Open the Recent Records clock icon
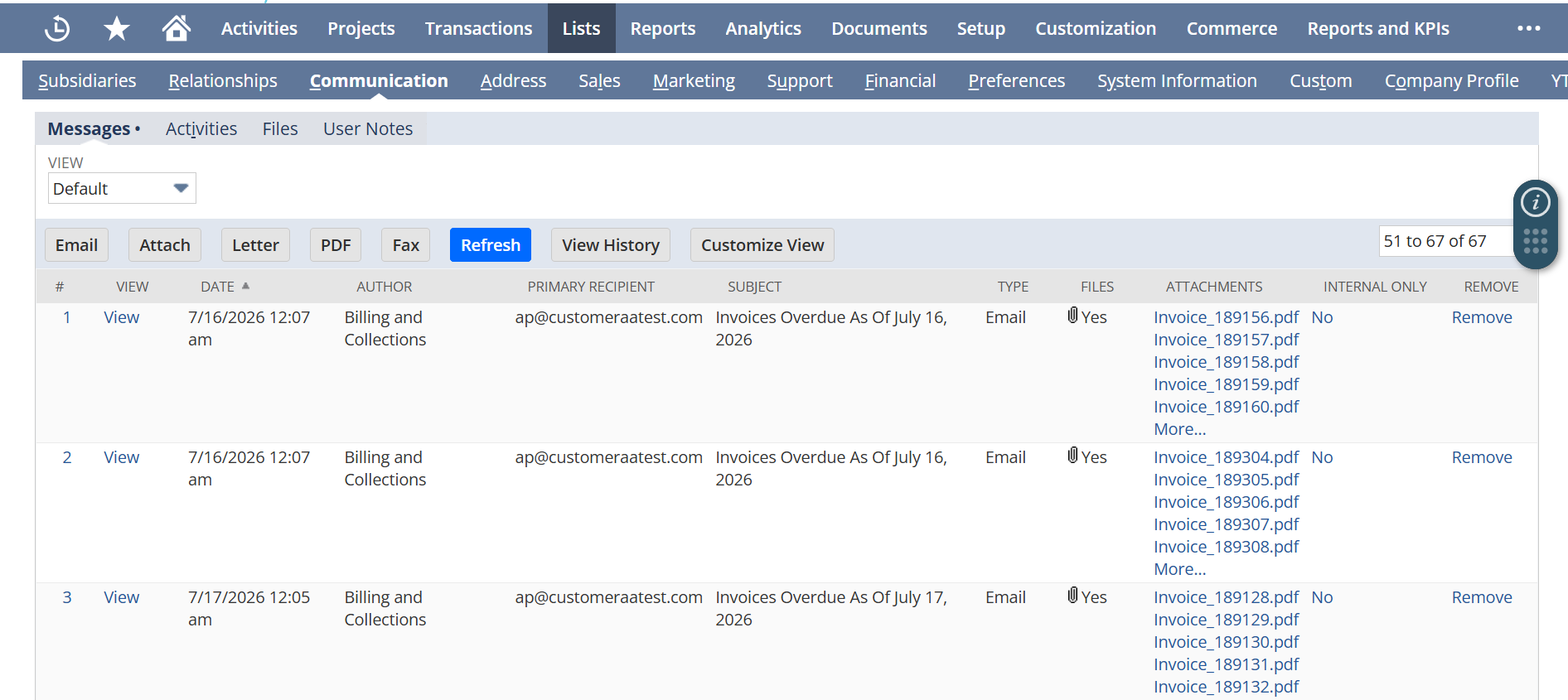The image size is (1568, 700). click(57, 28)
